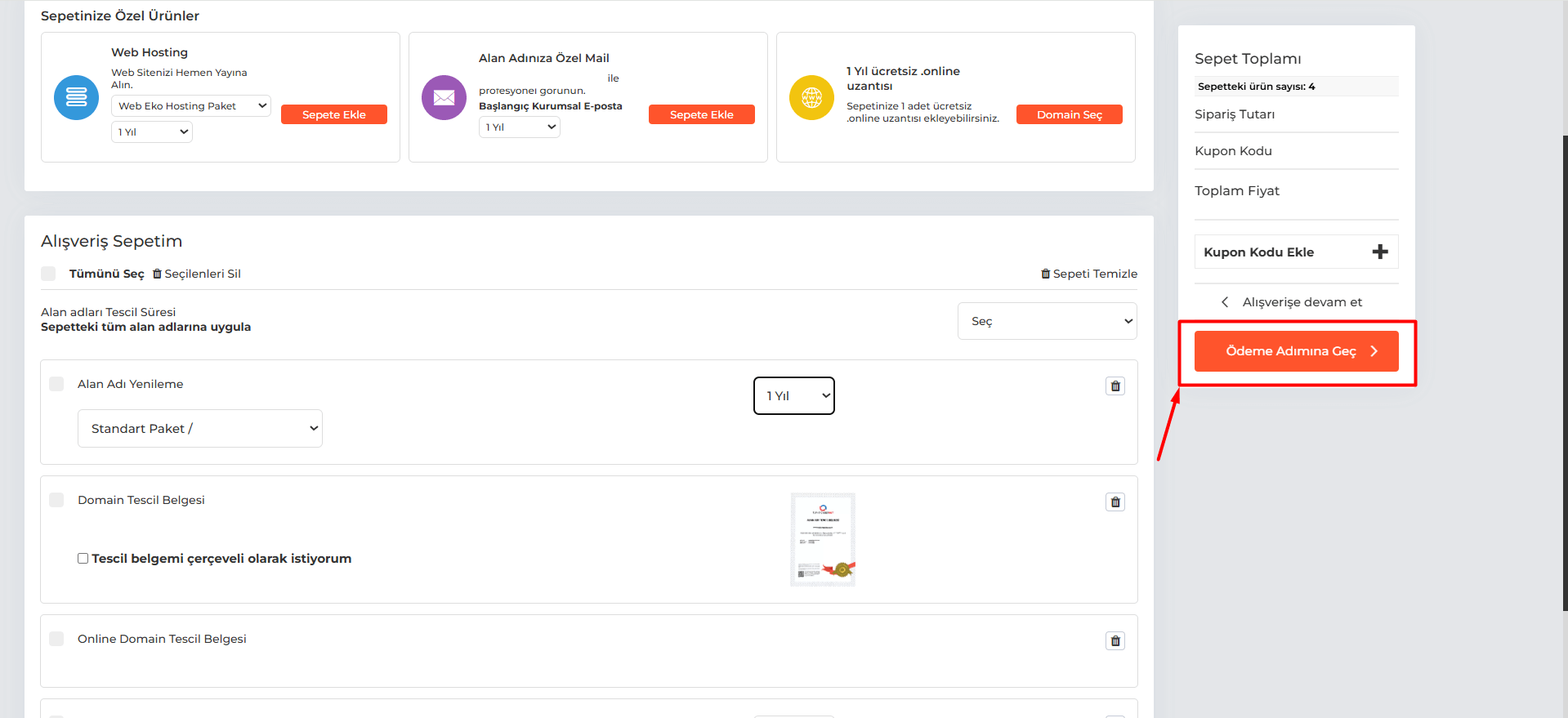
Task: Delete the Alan Adı Yenileme item with trash icon
Action: (1115, 386)
